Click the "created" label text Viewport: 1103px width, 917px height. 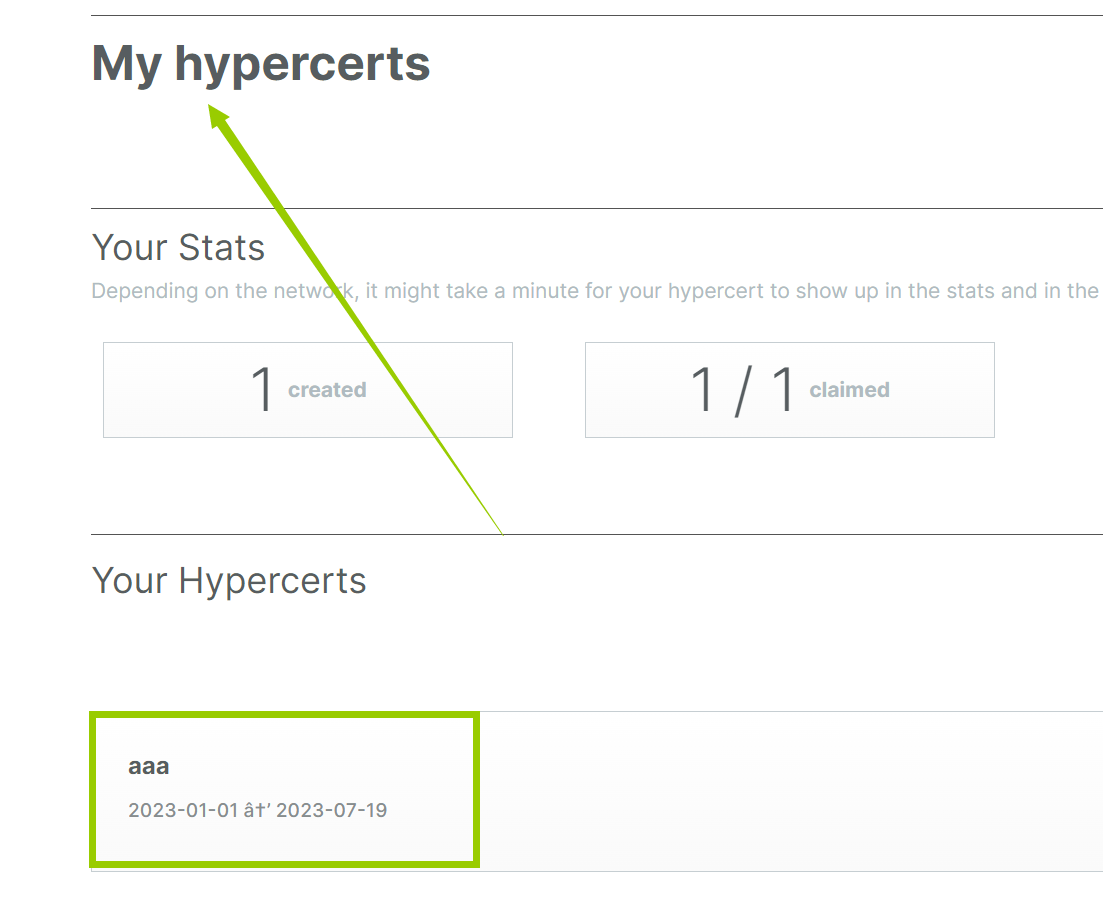tap(327, 390)
